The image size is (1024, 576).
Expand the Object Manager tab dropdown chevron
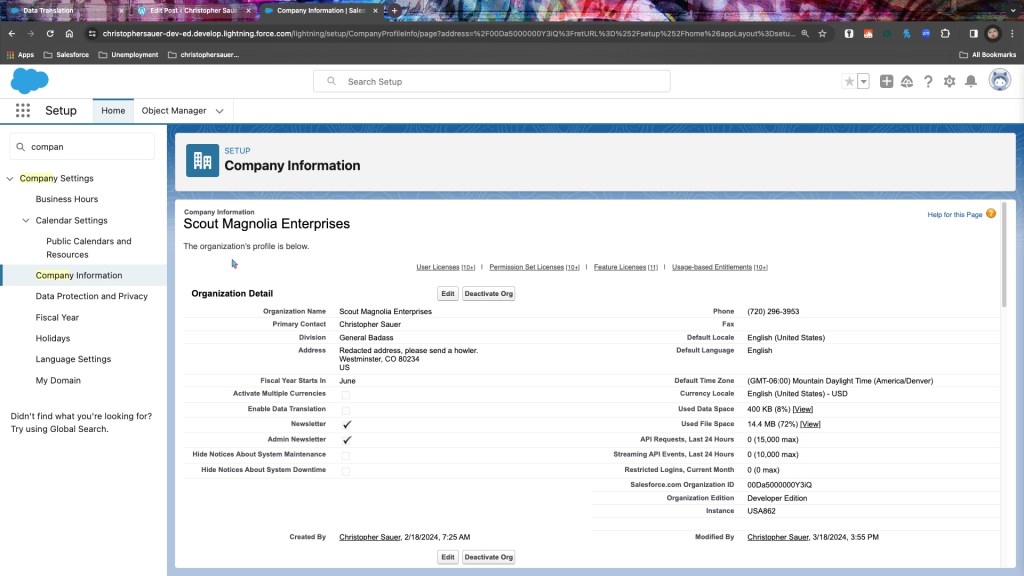coord(220,111)
